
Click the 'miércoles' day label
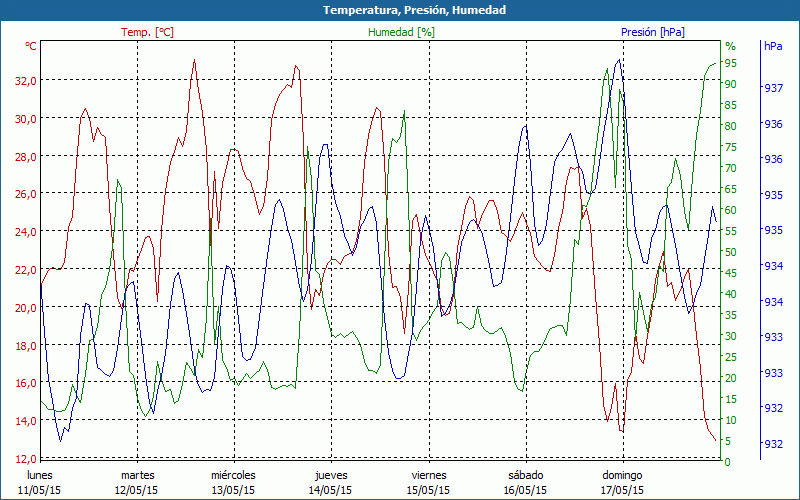click(233, 475)
